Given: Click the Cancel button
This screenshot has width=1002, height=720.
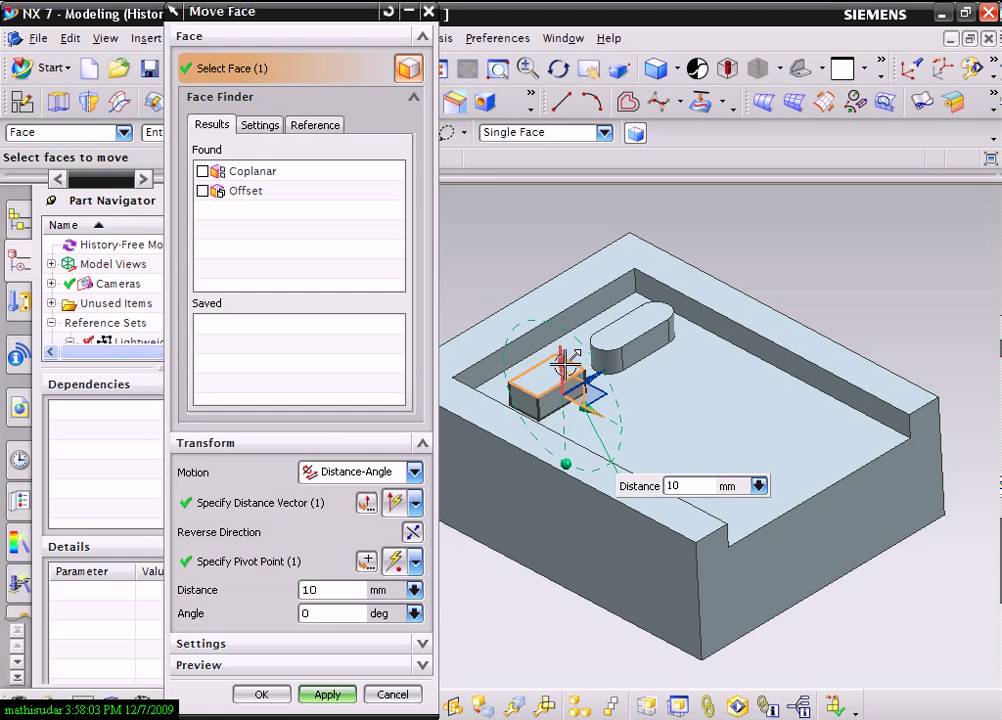Looking at the screenshot, I should click(392, 694).
